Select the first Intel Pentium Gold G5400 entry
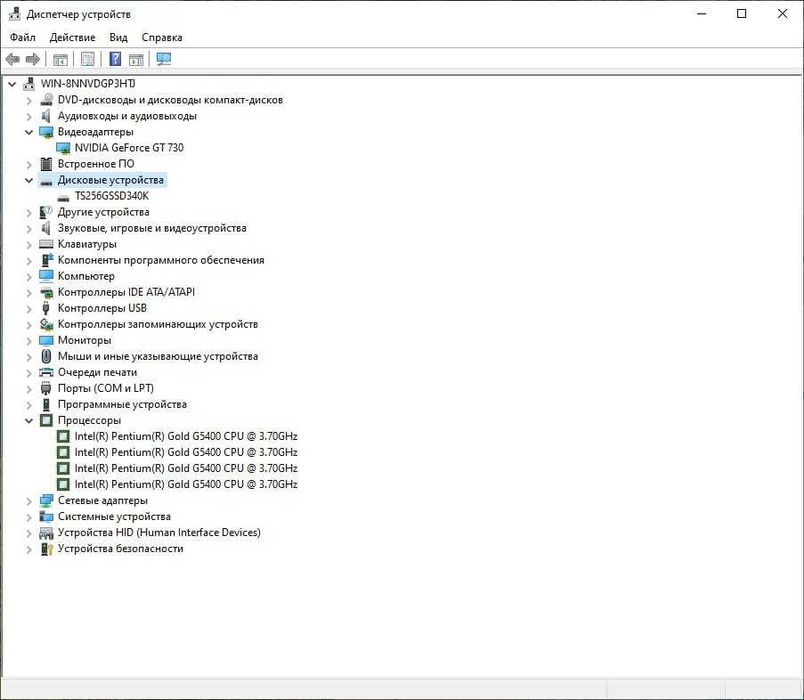The width and height of the screenshot is (804, 700). [186, 436]
